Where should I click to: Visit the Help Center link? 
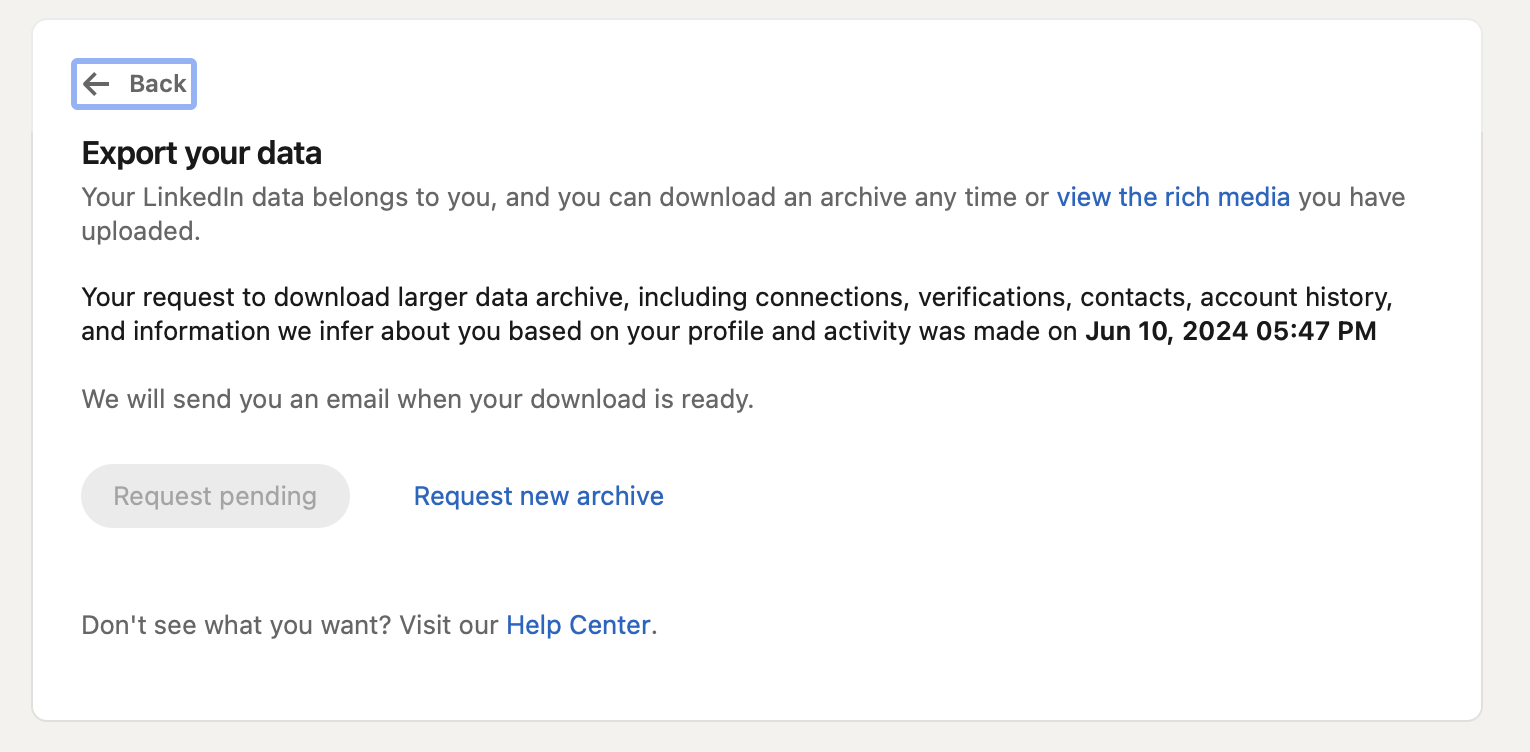pos(578,626)
